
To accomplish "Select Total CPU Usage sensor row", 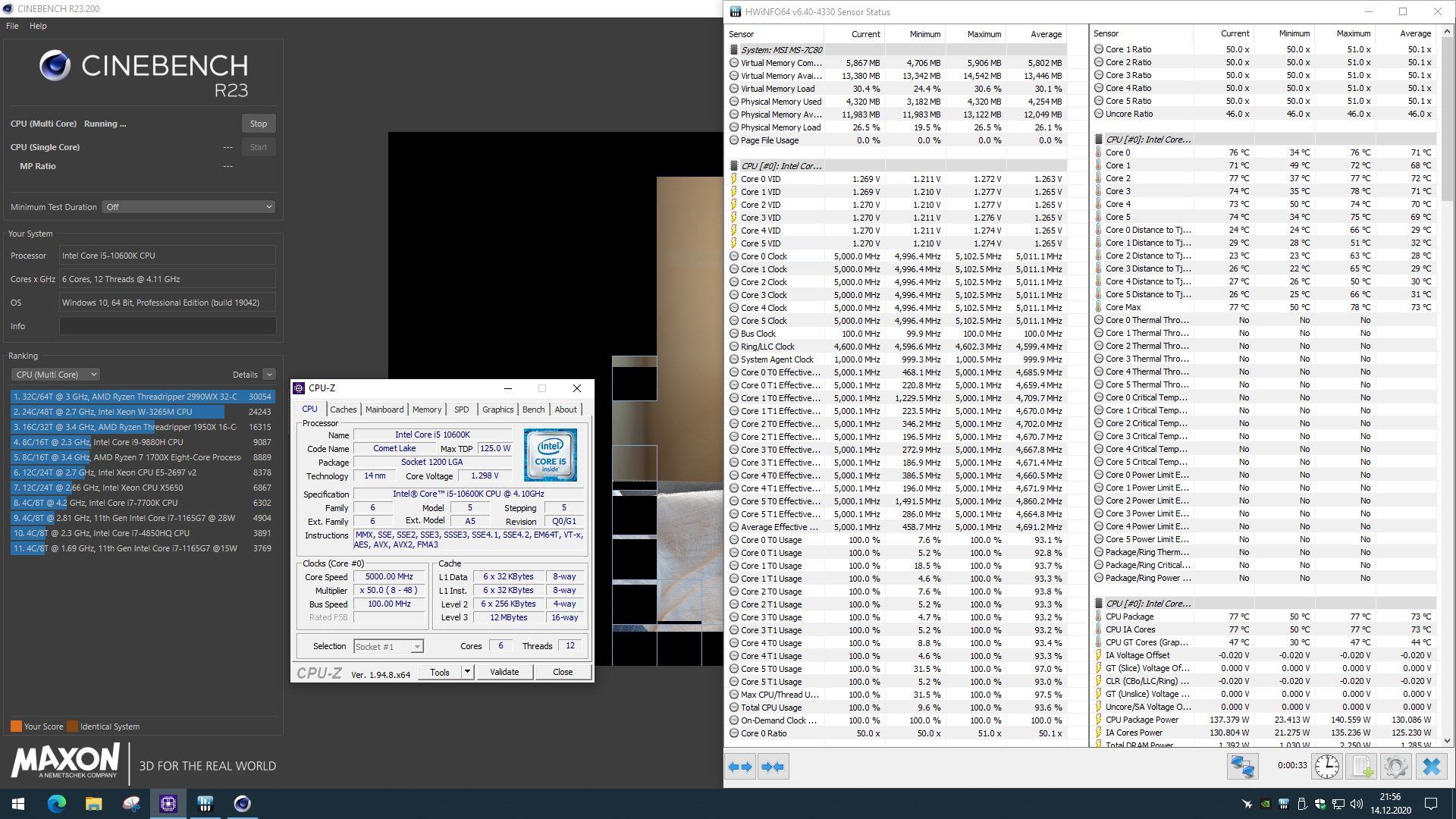I will pyautogui.click(x=896, y=708).
